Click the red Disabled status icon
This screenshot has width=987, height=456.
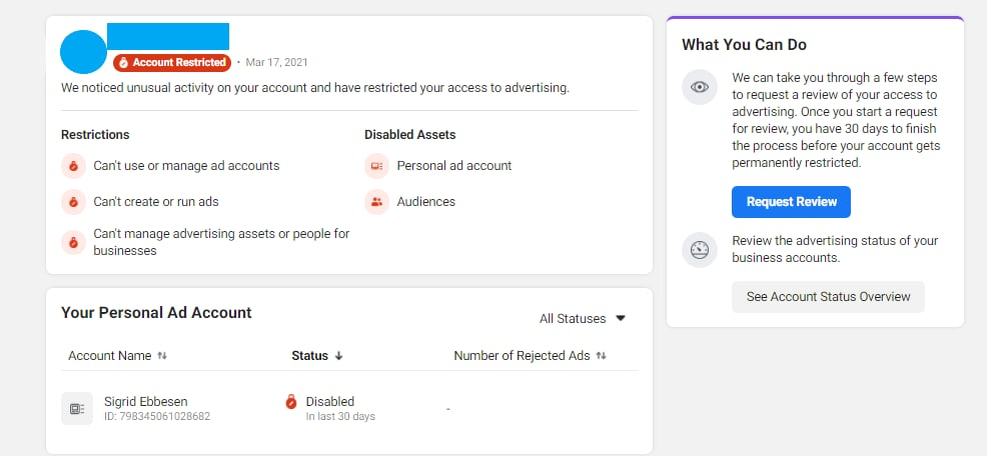click(x=291, y=402)
